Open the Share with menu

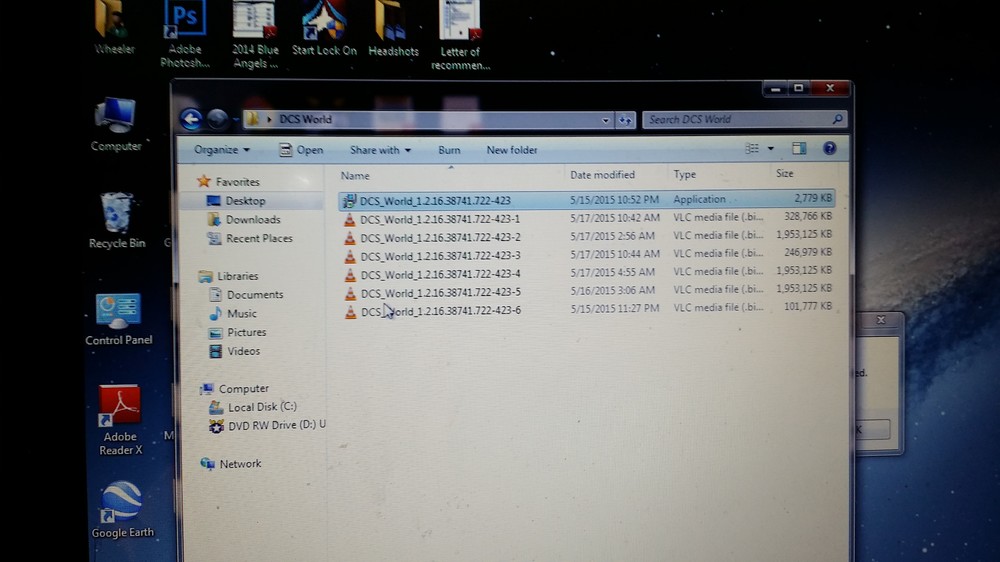[380, 150]
